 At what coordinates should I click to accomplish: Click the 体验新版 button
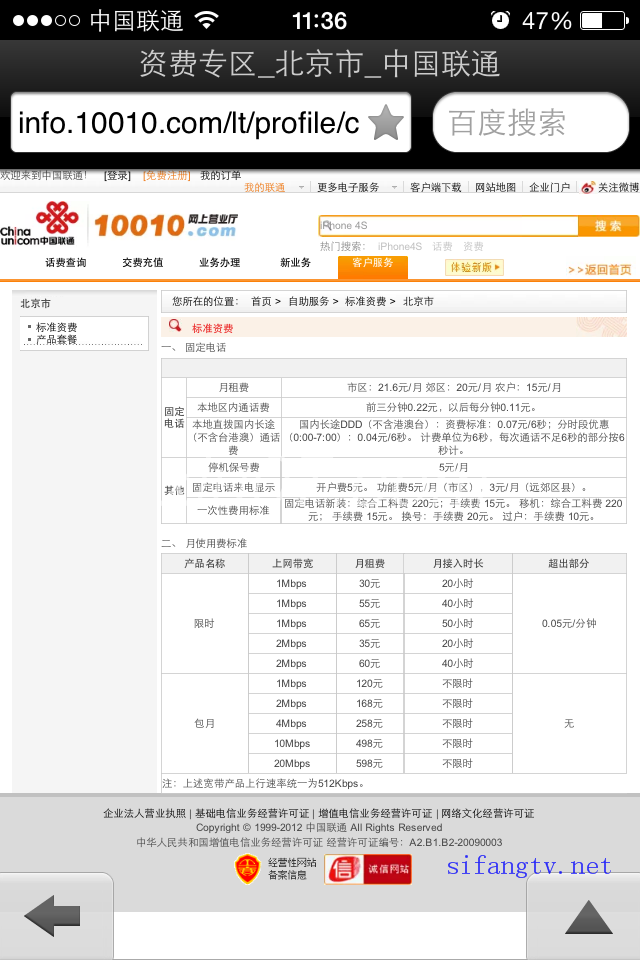coord(475,267)
